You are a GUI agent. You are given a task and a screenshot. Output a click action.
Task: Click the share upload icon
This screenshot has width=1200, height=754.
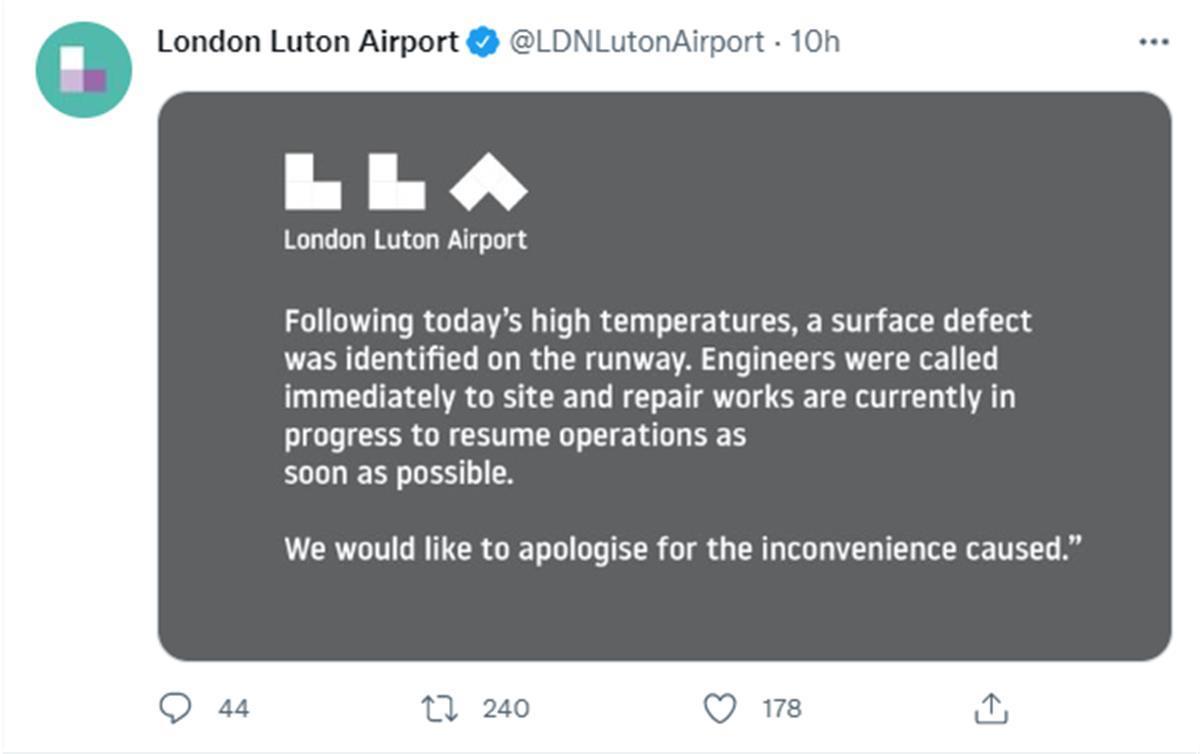(988, 709)
